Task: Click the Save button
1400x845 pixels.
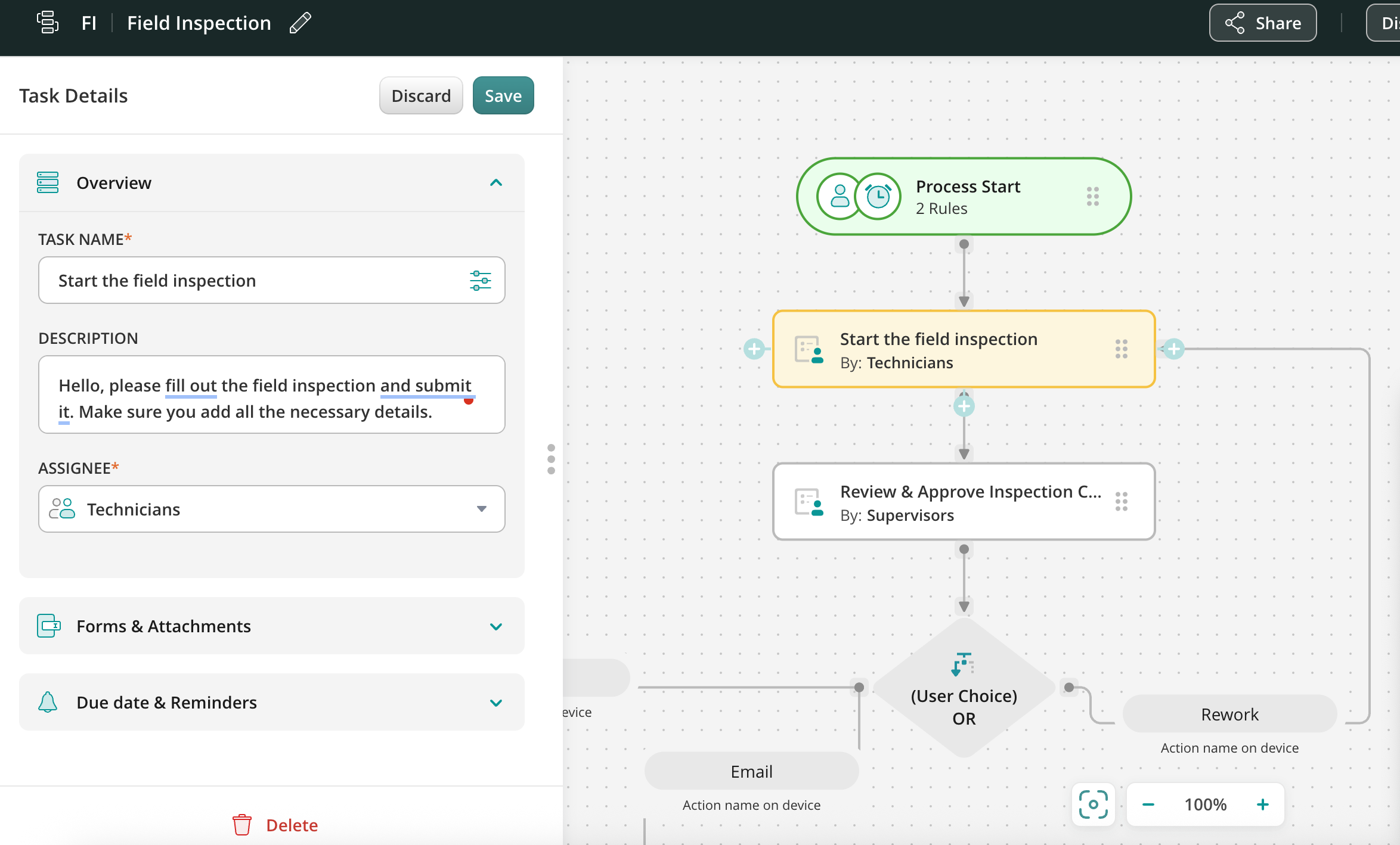Action: pos(503,96)
